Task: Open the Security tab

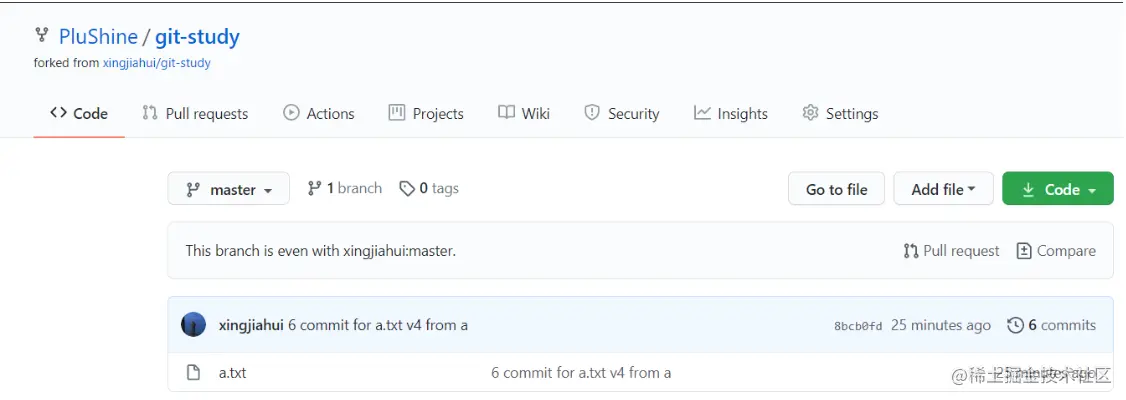Action: 622,113
